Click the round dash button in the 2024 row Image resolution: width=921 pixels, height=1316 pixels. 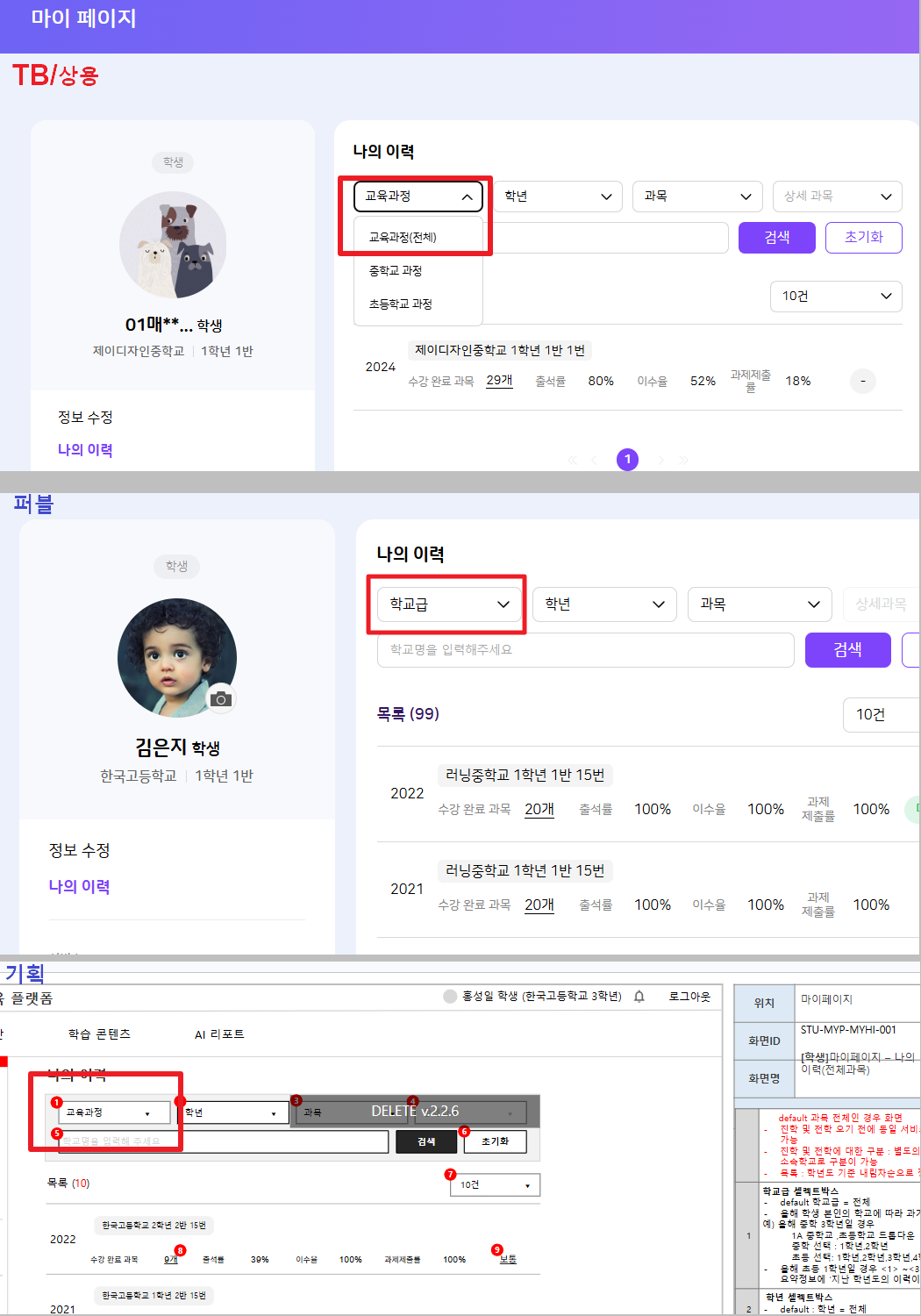tap(863, 381)
